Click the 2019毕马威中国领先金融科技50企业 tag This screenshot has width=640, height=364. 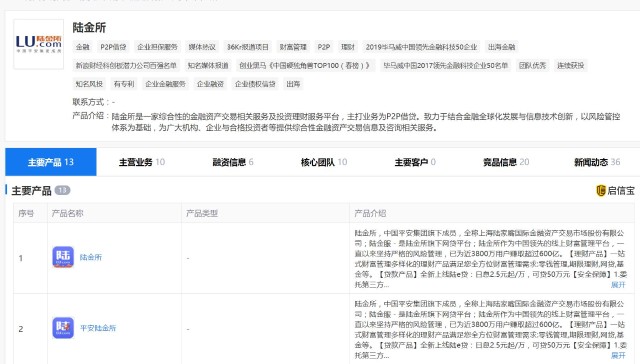(x=421, y=47)
